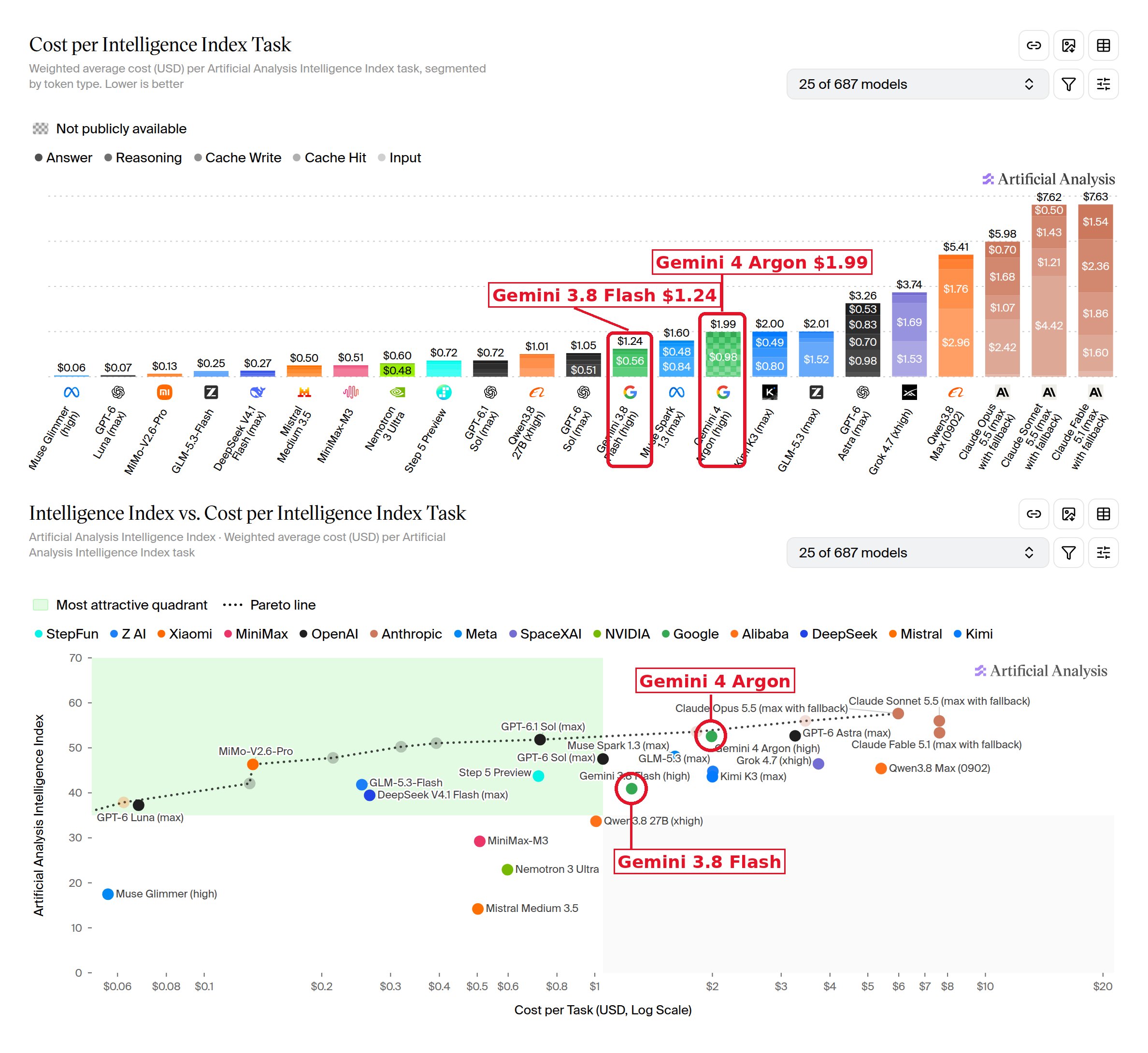
Task: Click the Claude Fable 5.1 bar totaling $7.63
Action: pyautogui.click(x=1095, y=291)
